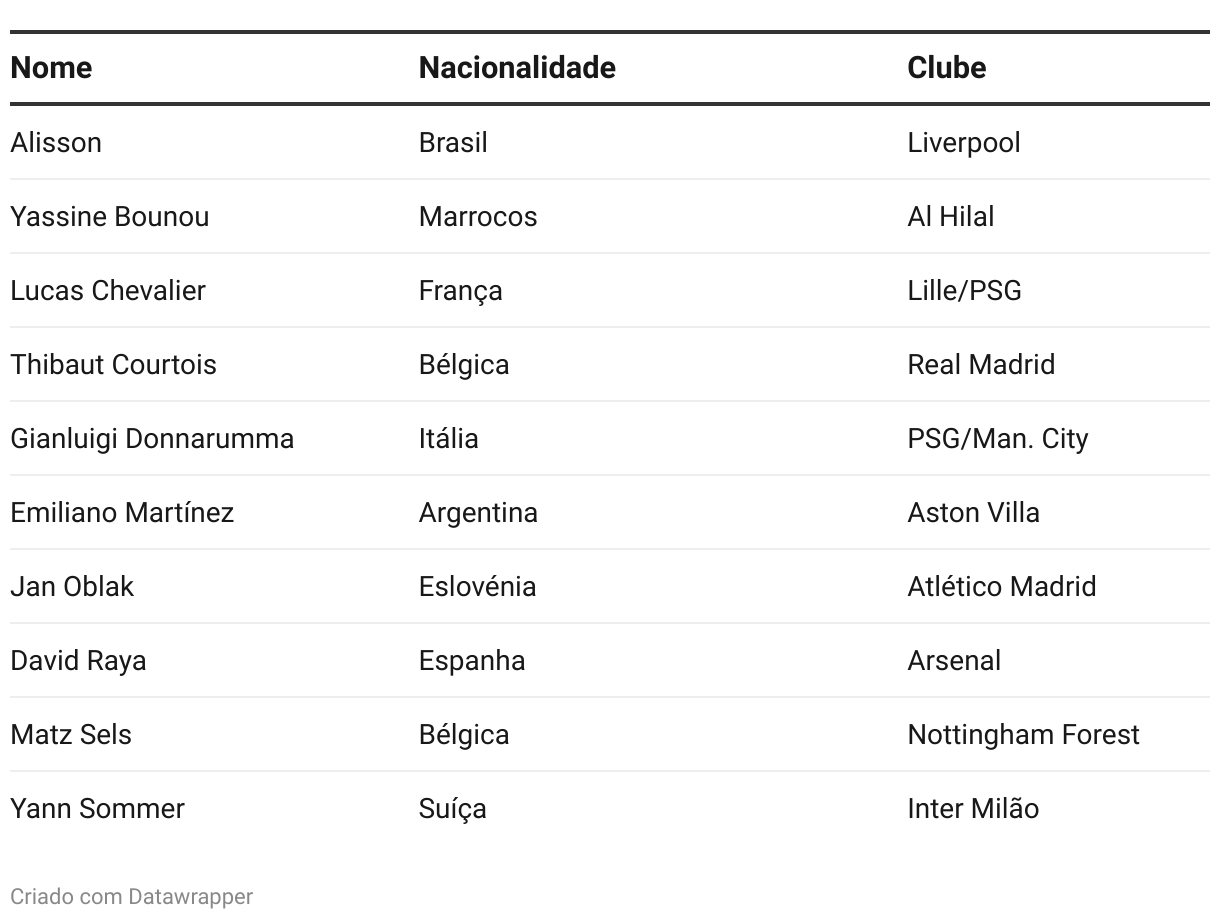
Task: Select the Marrocos nationality cell
Action: 478,216
